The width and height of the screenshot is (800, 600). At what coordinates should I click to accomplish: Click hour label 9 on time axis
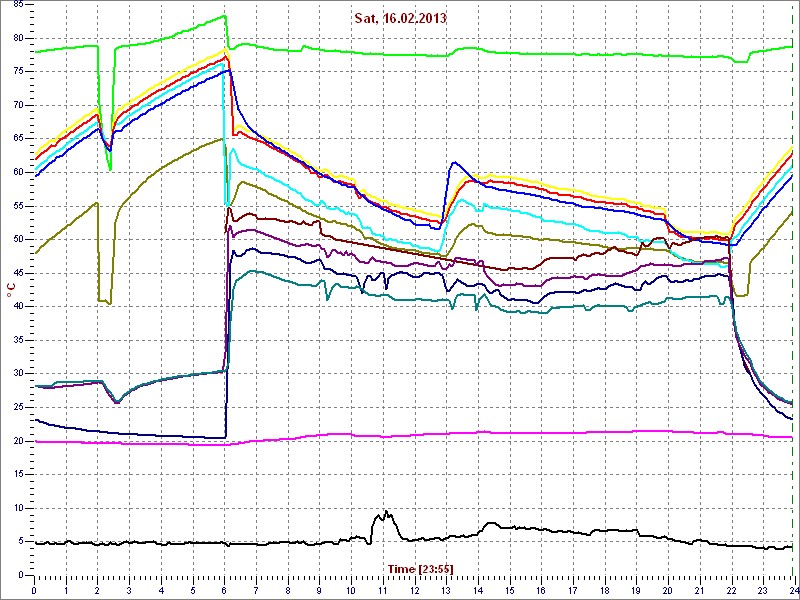click(319, 590)
